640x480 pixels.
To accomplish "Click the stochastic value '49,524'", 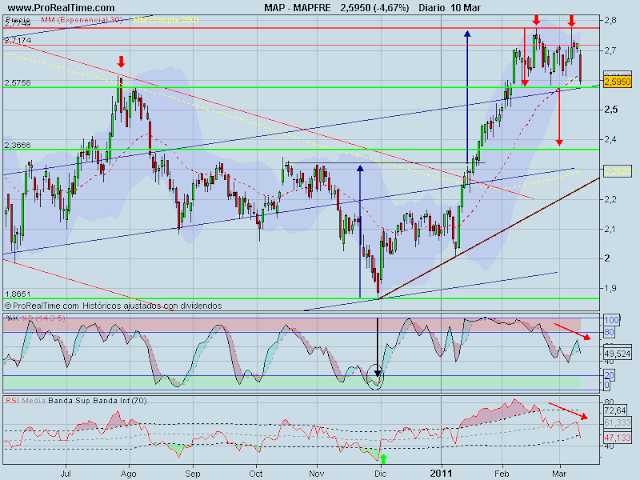I will (617, 353).
